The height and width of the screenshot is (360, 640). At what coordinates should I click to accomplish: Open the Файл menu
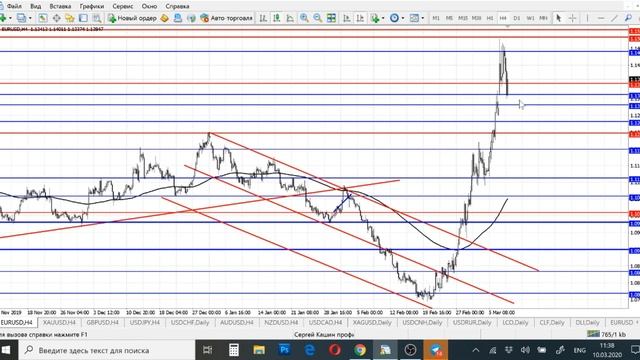(x=14, y=7)
